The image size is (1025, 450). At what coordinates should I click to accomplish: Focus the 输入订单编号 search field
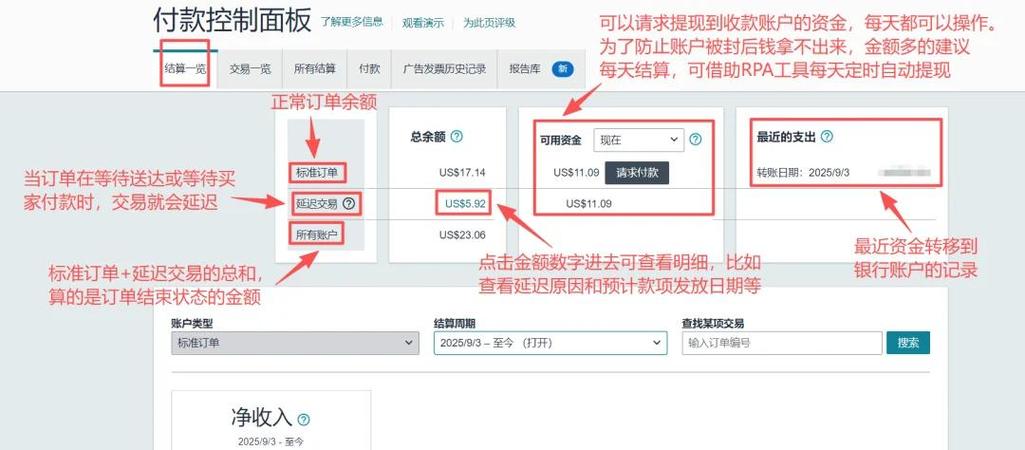782,343
